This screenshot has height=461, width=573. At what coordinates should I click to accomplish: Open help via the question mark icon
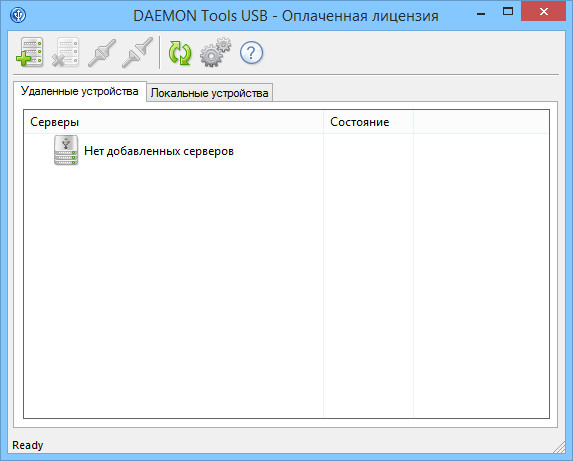pos(251,53)
